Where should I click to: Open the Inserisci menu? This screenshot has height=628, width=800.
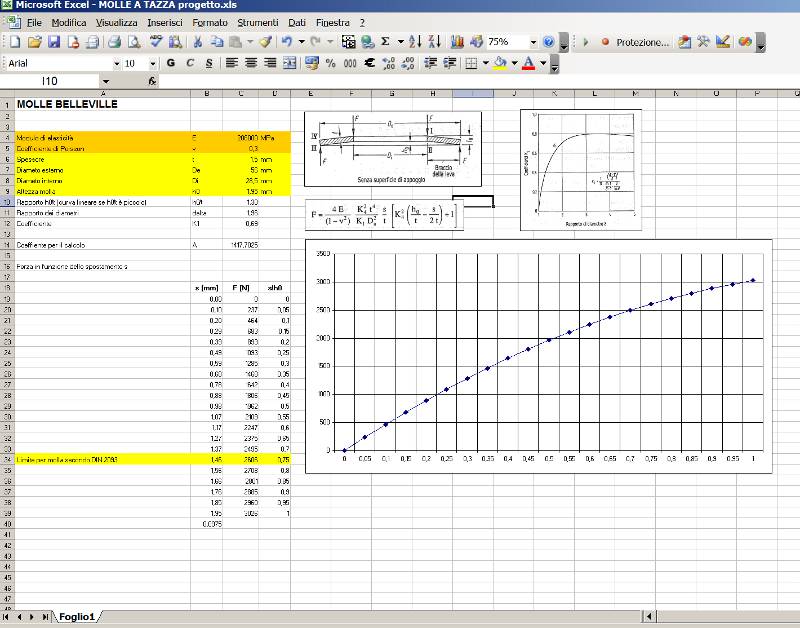point(165,23)
